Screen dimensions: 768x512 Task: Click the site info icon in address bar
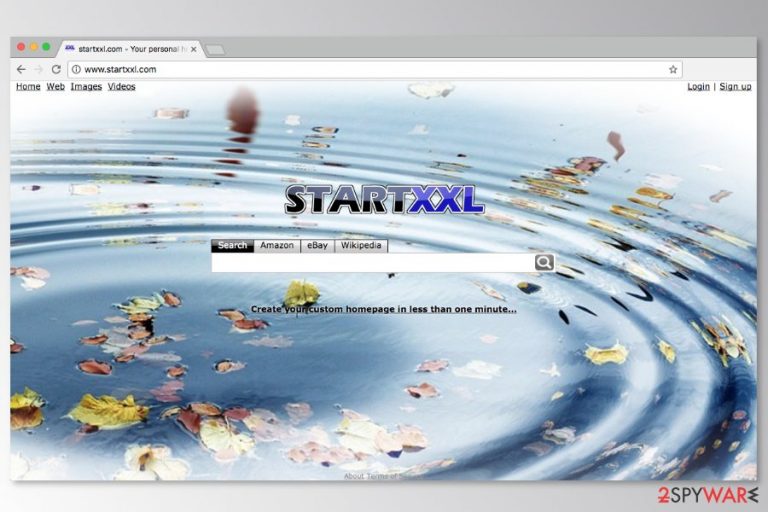coord(76,70)
